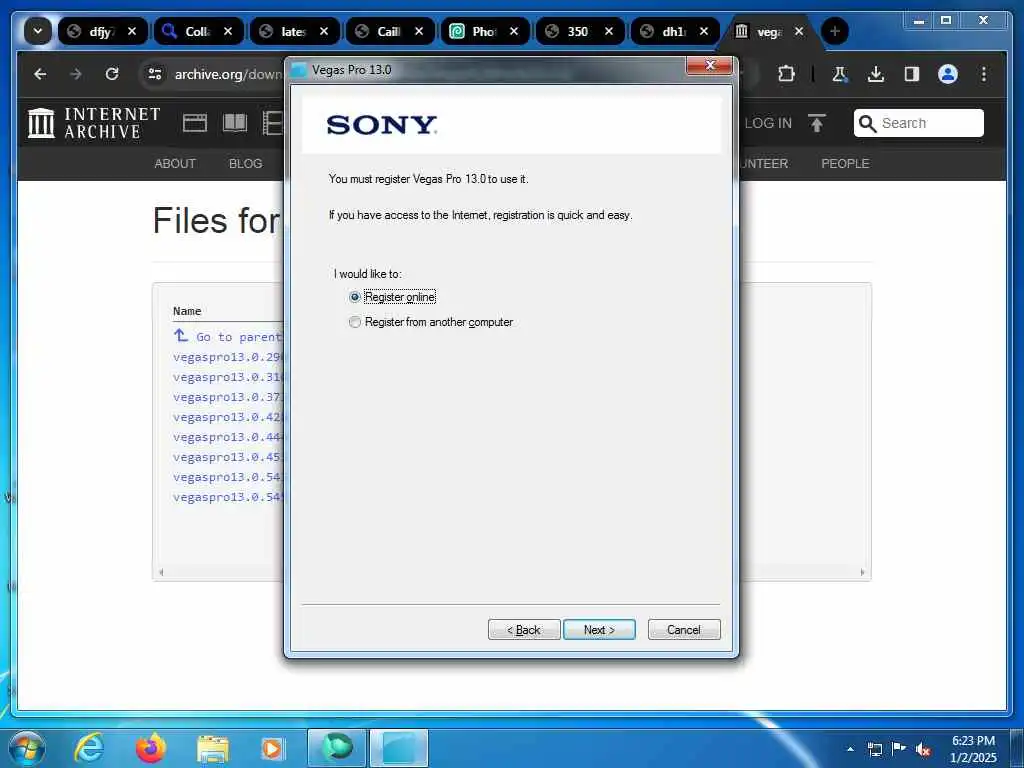Click the Back button in Vegas dialog
Image resolution: width=1024 pixels, height=768 pixels.
524,630
